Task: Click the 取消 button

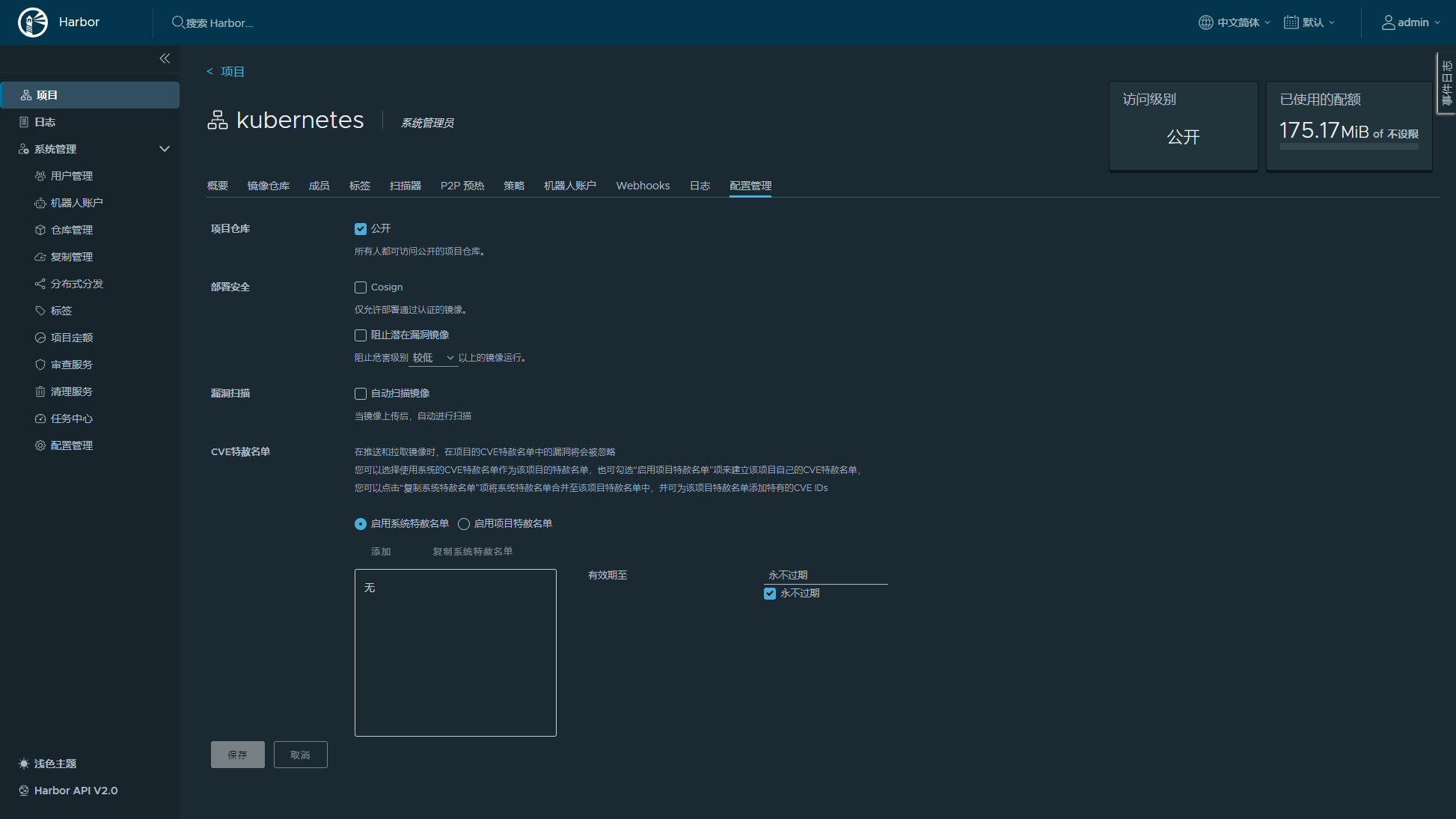Action: pyautogui.click(x=301, y=755)
